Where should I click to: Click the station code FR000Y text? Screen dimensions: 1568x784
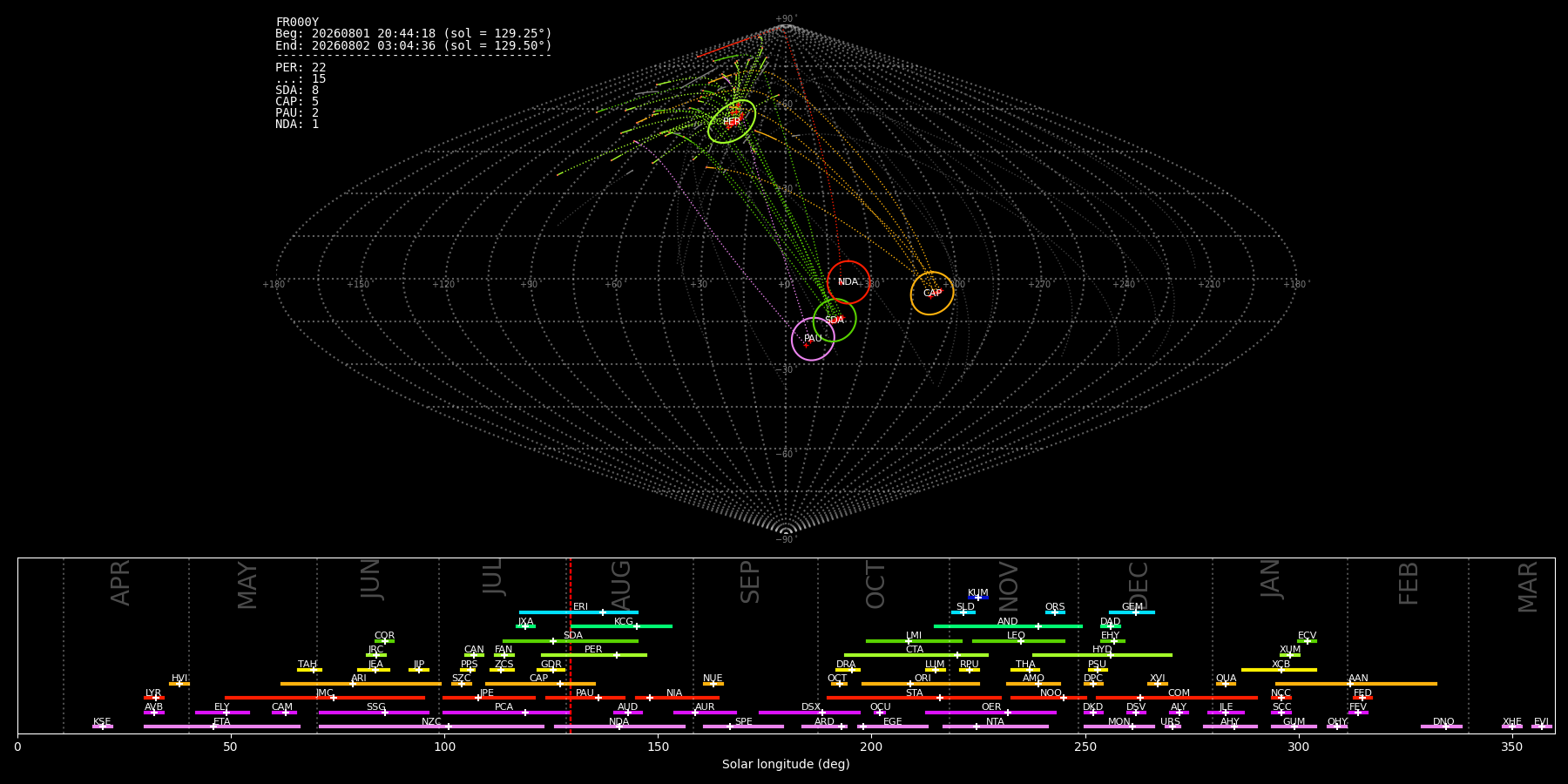pos(297,23)
